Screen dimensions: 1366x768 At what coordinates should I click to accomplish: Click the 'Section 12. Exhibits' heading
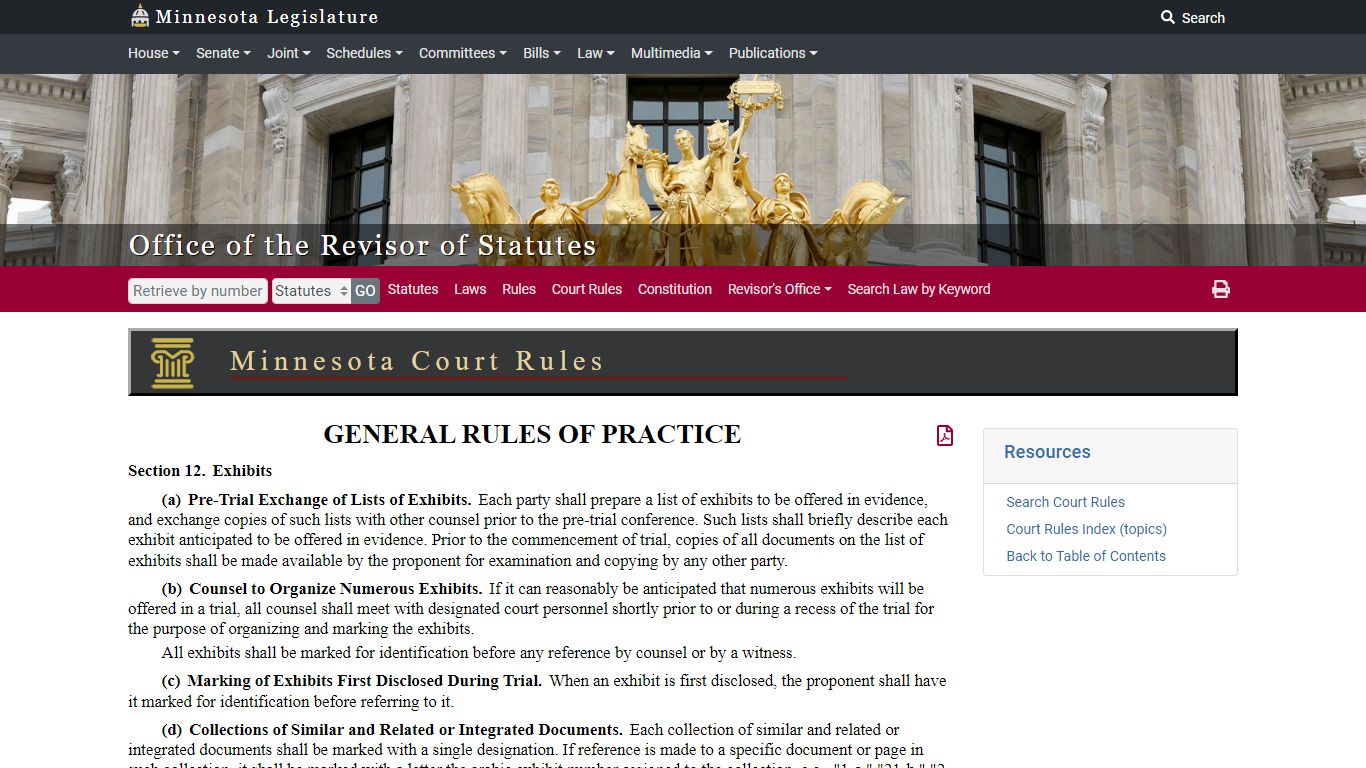tap(200, 471)
